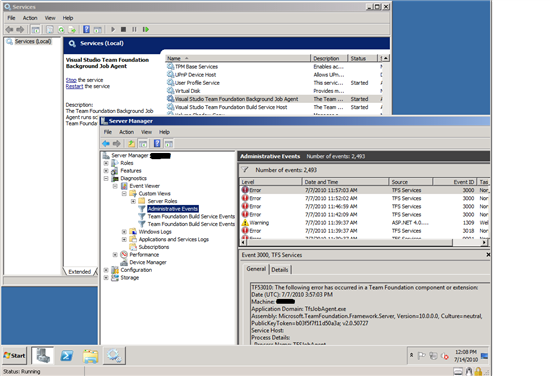Click Restart Service icon in Services toolbar
Viewport: 550px width, 376px height.
(146, 29)
